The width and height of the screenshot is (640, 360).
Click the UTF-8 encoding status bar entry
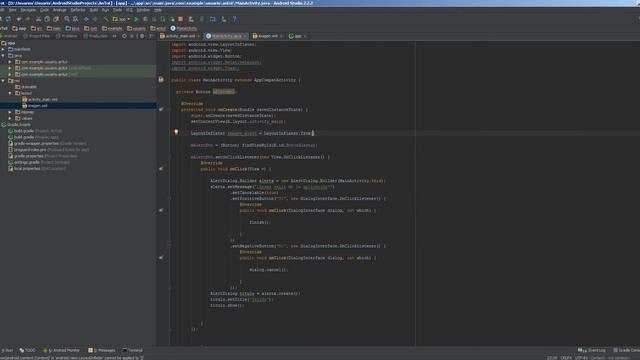pos(581,358)
